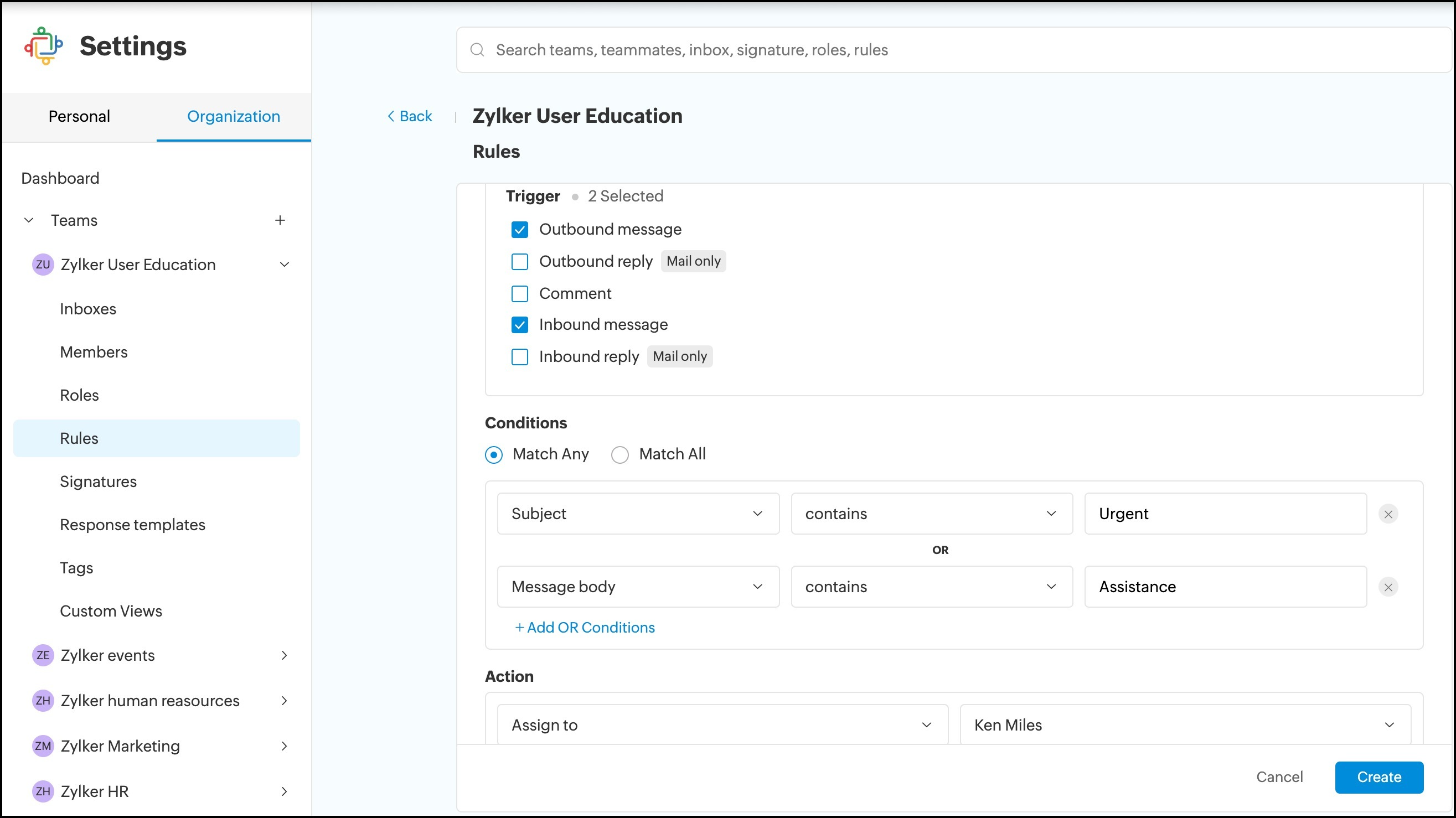
Task: Expand the Zylker human reasources team
Action: 285,701
